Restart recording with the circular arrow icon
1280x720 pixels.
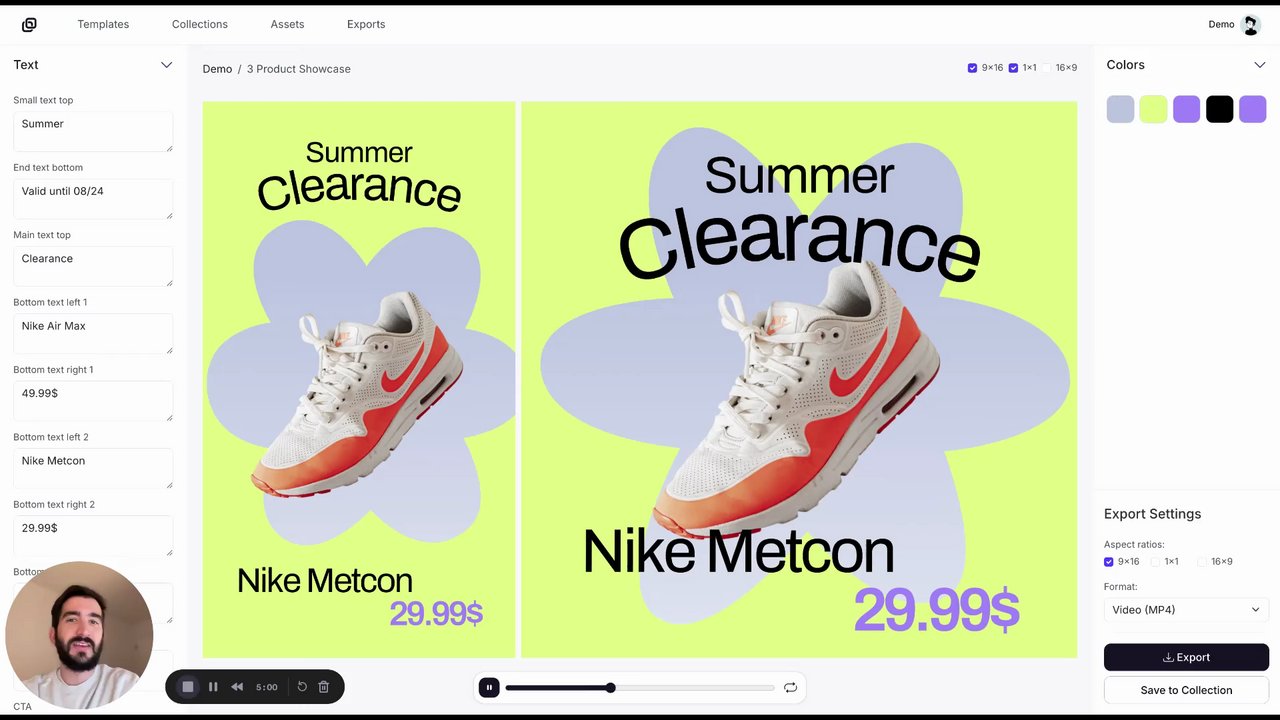[x=302, y=687]
